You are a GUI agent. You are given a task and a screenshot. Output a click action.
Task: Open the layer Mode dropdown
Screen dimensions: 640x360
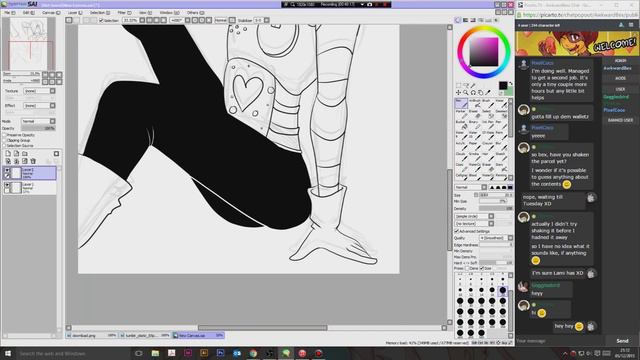(x=38, y=121)
